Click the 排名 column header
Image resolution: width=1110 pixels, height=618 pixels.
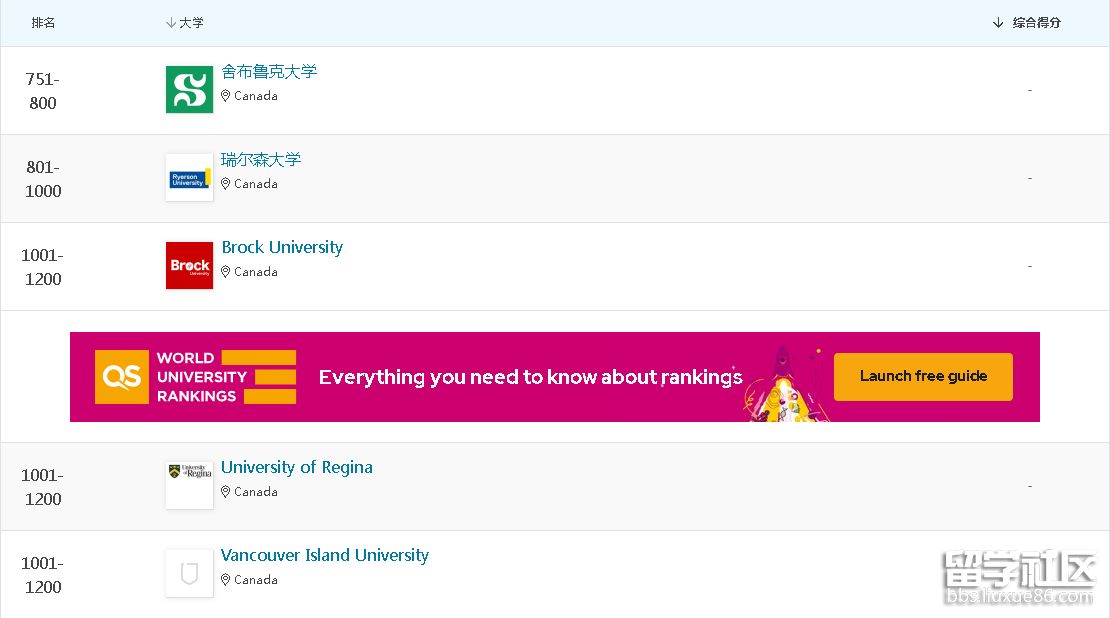pos(43,22)
